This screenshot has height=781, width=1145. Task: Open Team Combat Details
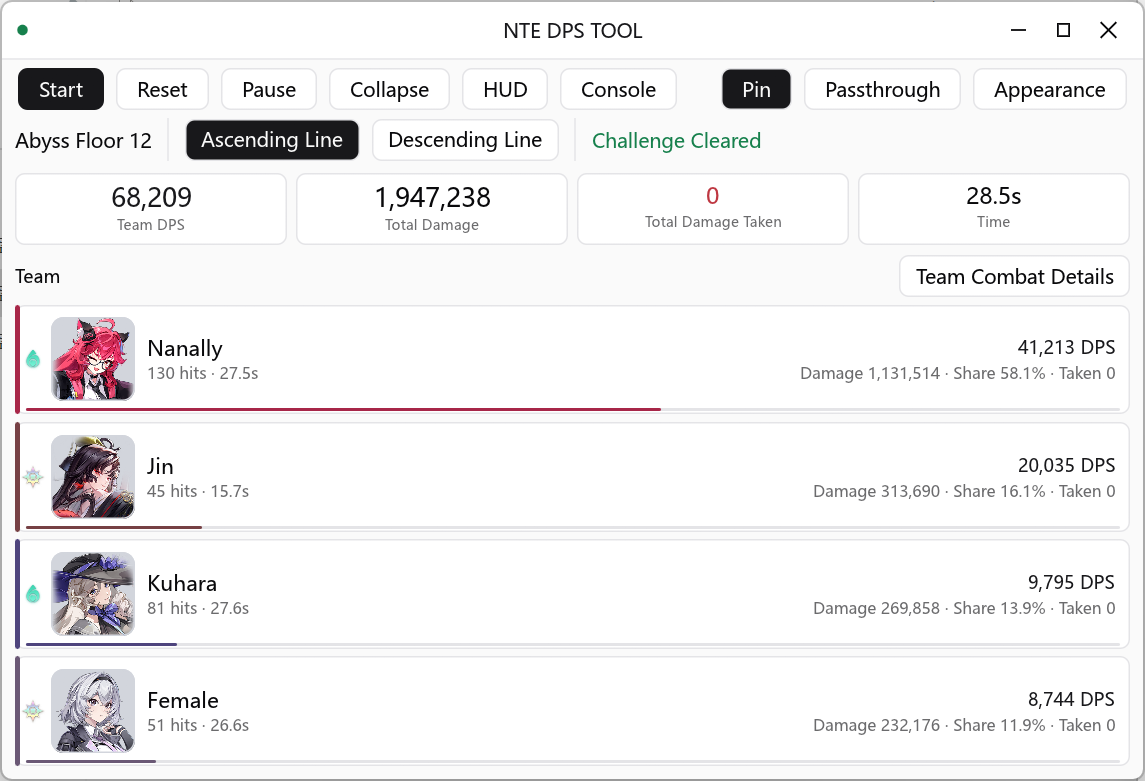coord(1014,276)
